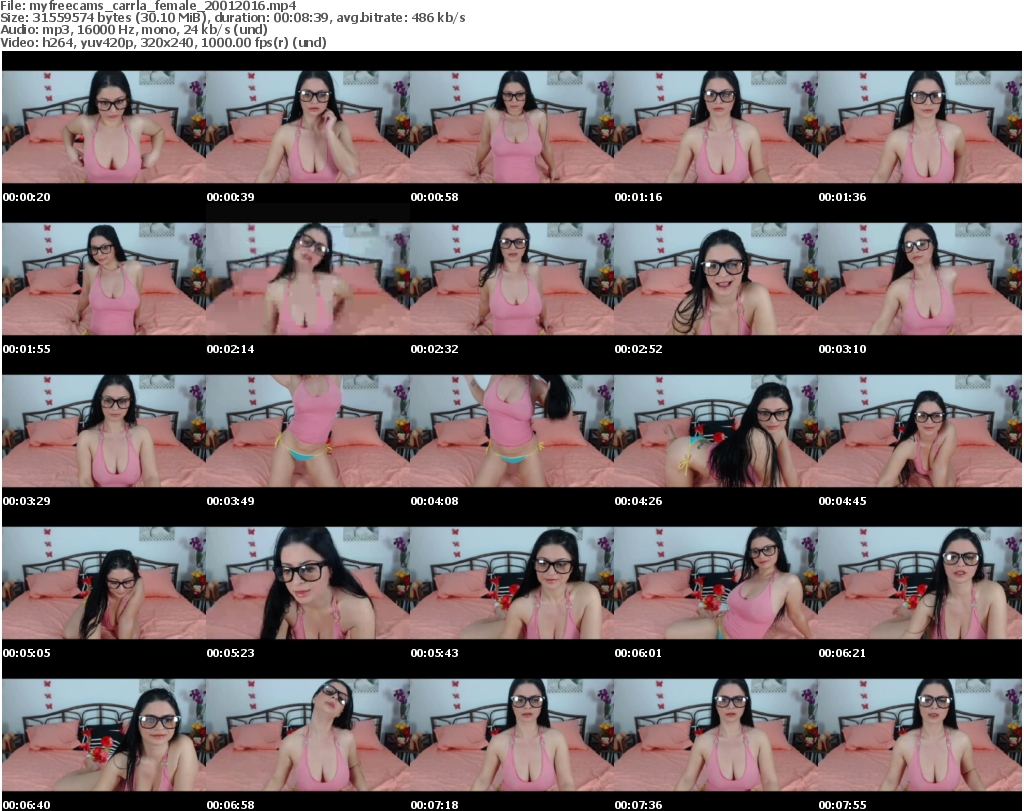Click the thumbnail frame above timestamp 00:04:45
The width and height of the screenshot is (1024, 811).
click(920, 431)
